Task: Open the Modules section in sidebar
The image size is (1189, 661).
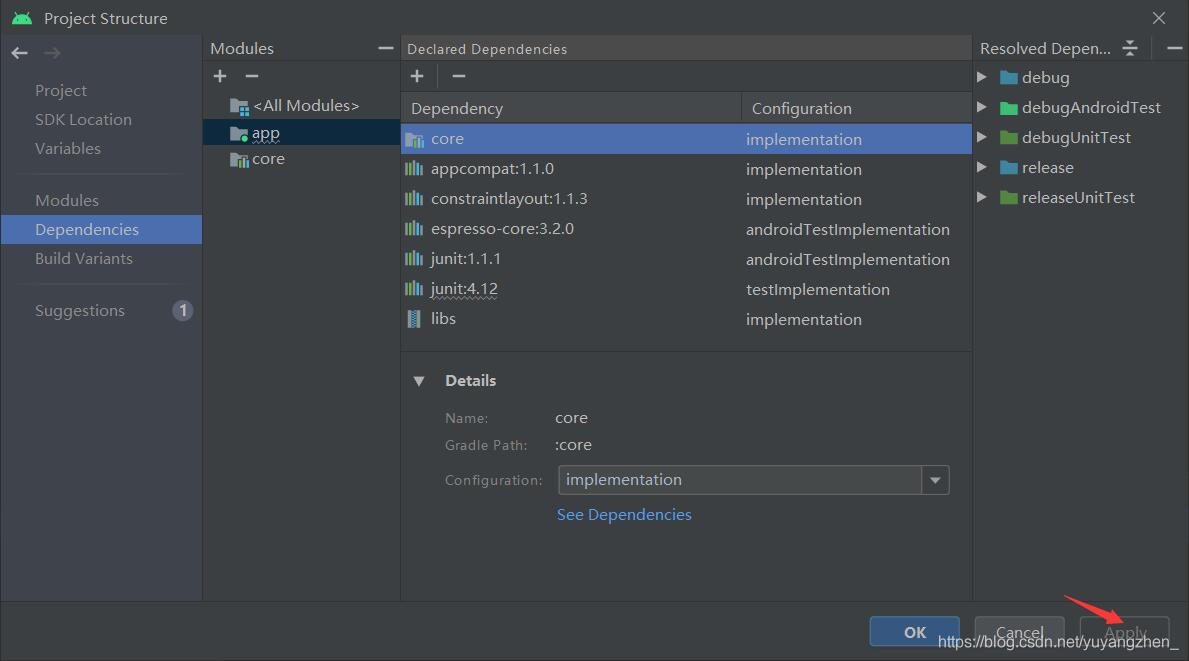Action: point(67,200)
